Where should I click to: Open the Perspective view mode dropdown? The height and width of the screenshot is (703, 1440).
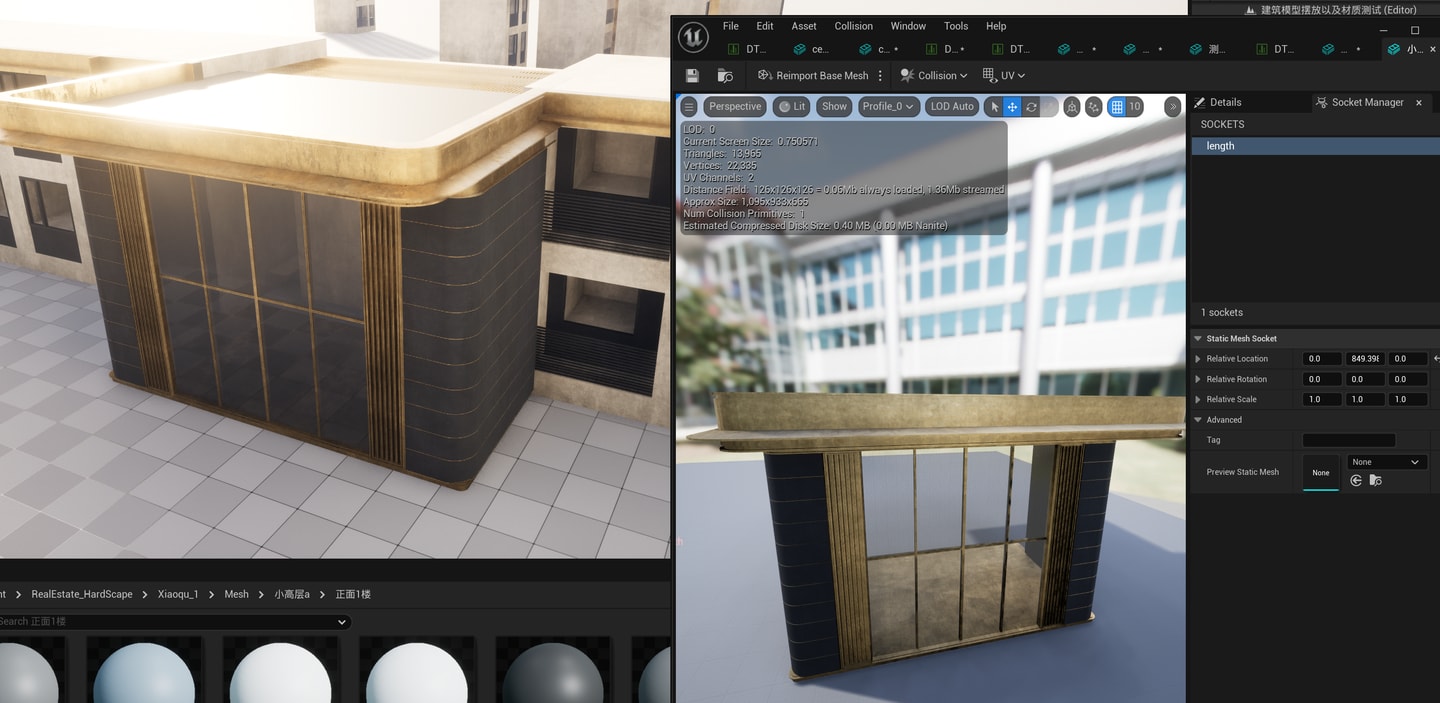(735, 106)
